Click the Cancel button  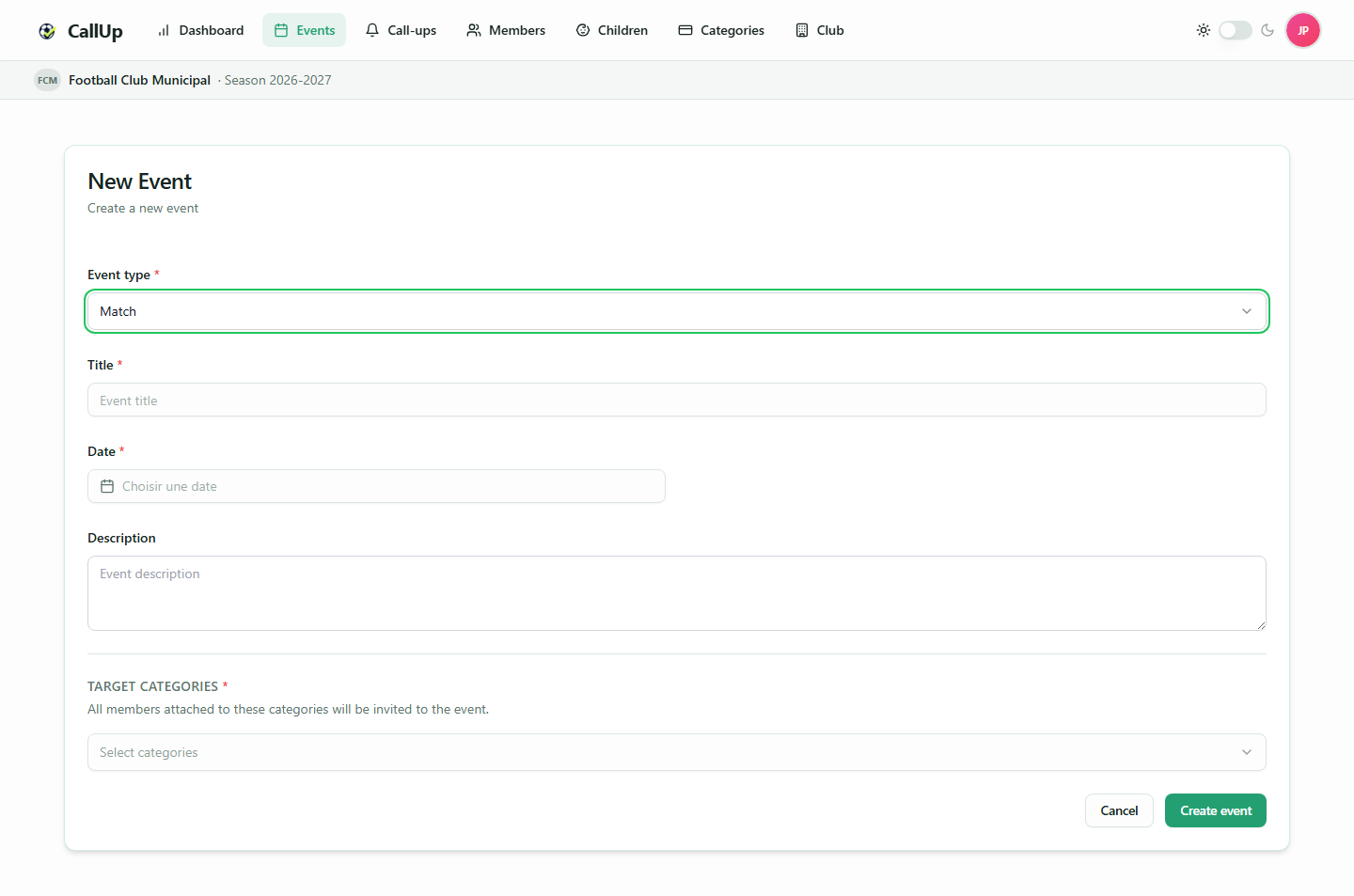pyautogui.click(x=1119, y=810)
